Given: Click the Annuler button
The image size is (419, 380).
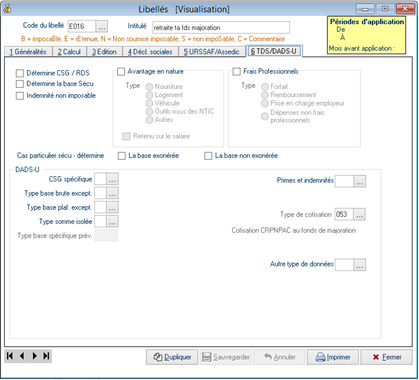Looking at the screenshot, I should (x=279, y=357).
